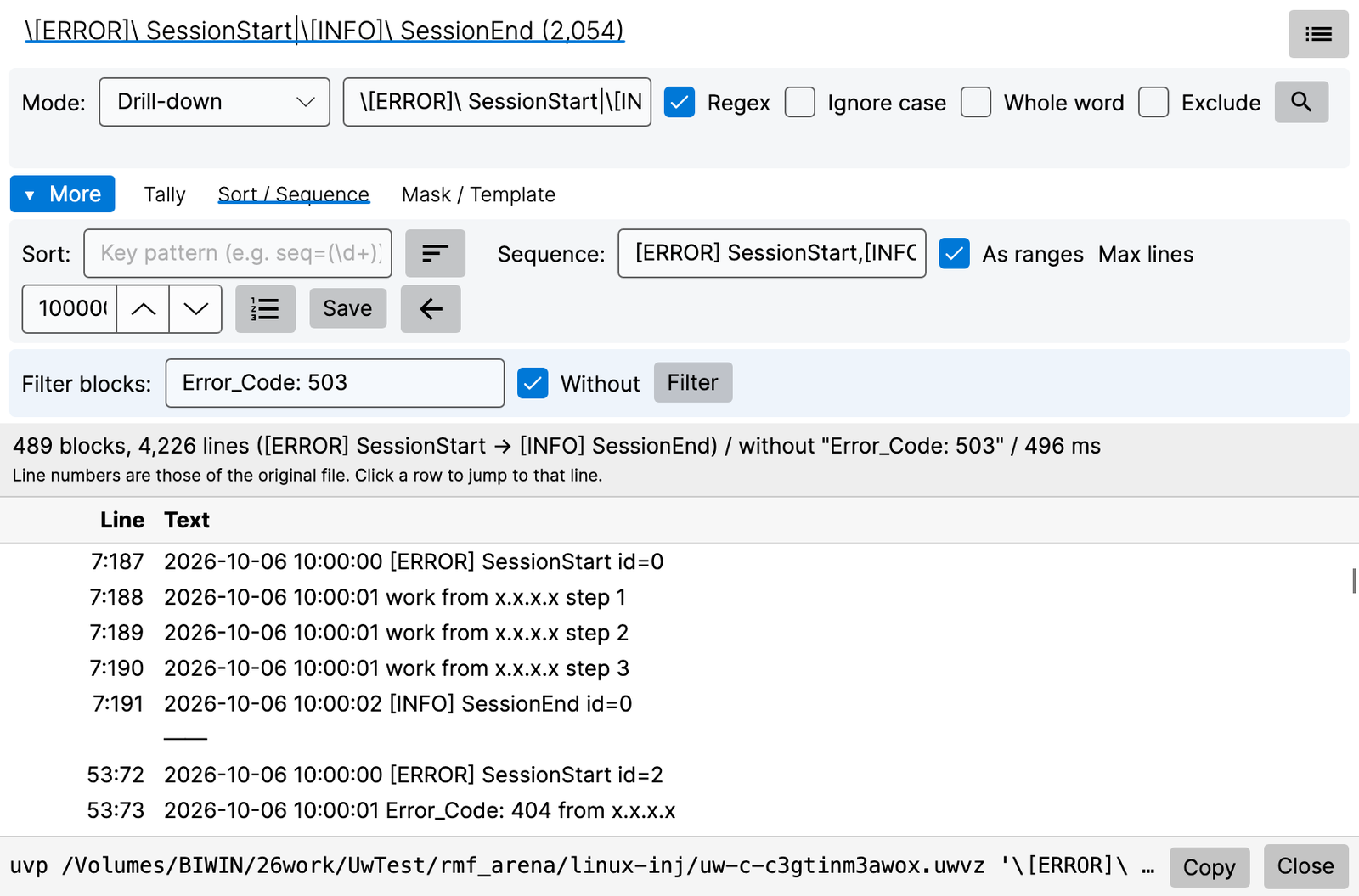Copy the uvp command line
Viewport: 1359px width, 896px height.
tap(1210, 867)
